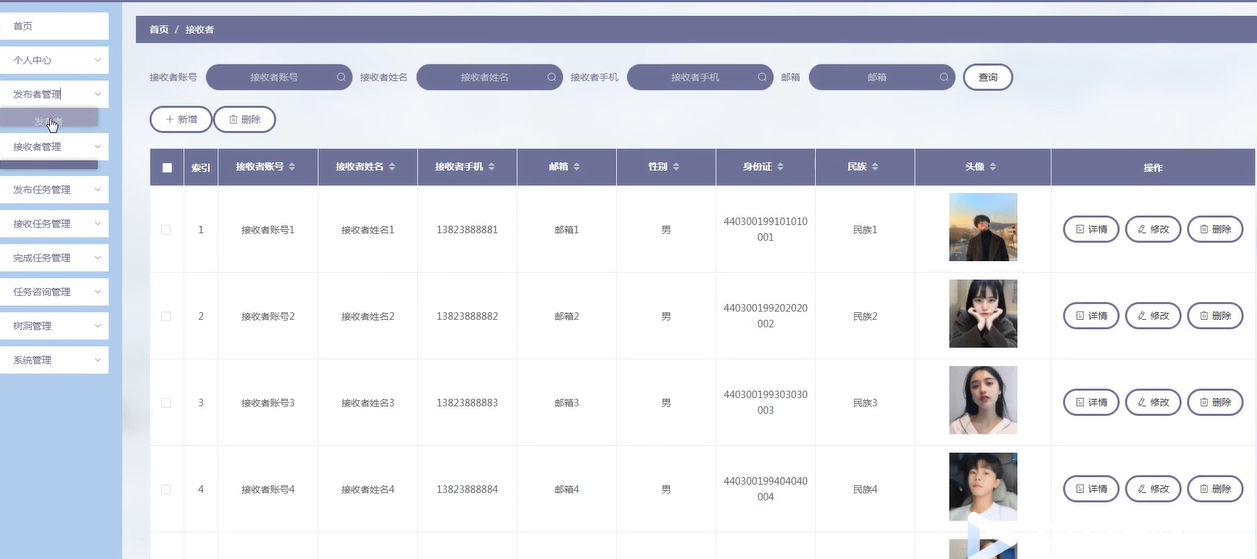Focus the 接收者姓名 search input
This screenshot has width=1257, height=559.
(489, 77)
